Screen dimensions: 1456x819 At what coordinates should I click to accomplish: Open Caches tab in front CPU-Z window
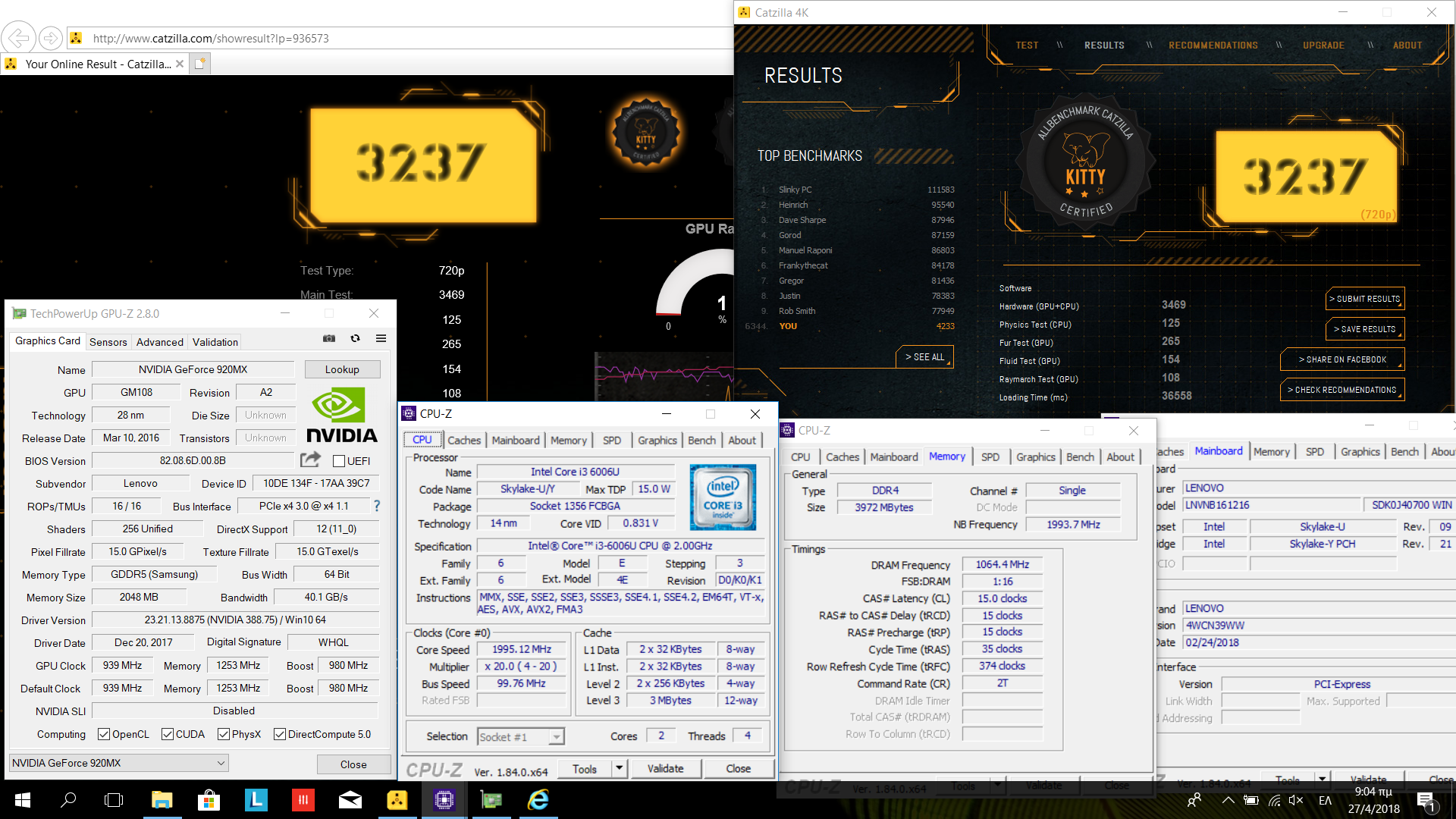point(464,440)
